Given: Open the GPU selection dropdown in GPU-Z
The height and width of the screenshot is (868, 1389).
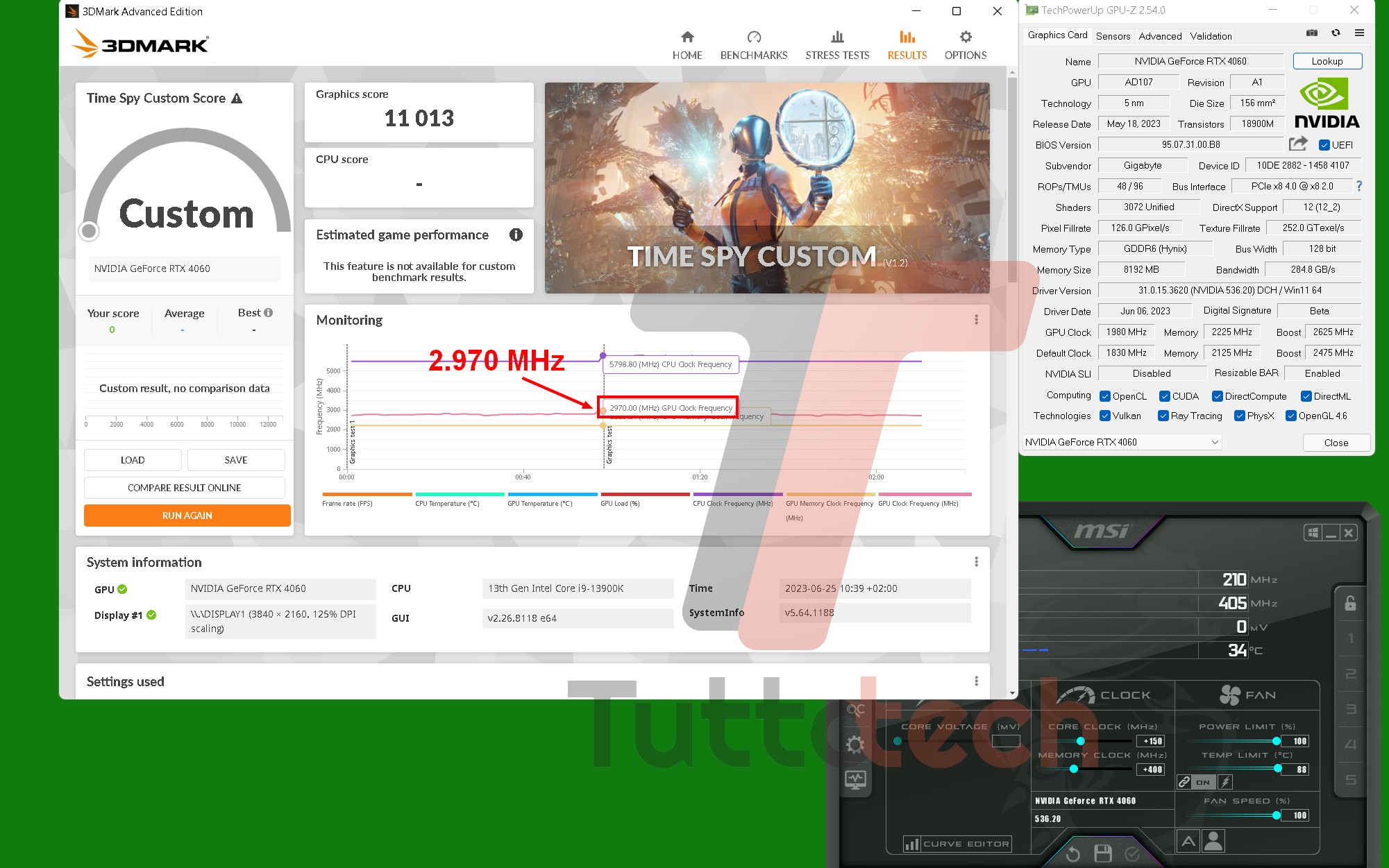Looking at the screenshot, I should point(1122,442).
